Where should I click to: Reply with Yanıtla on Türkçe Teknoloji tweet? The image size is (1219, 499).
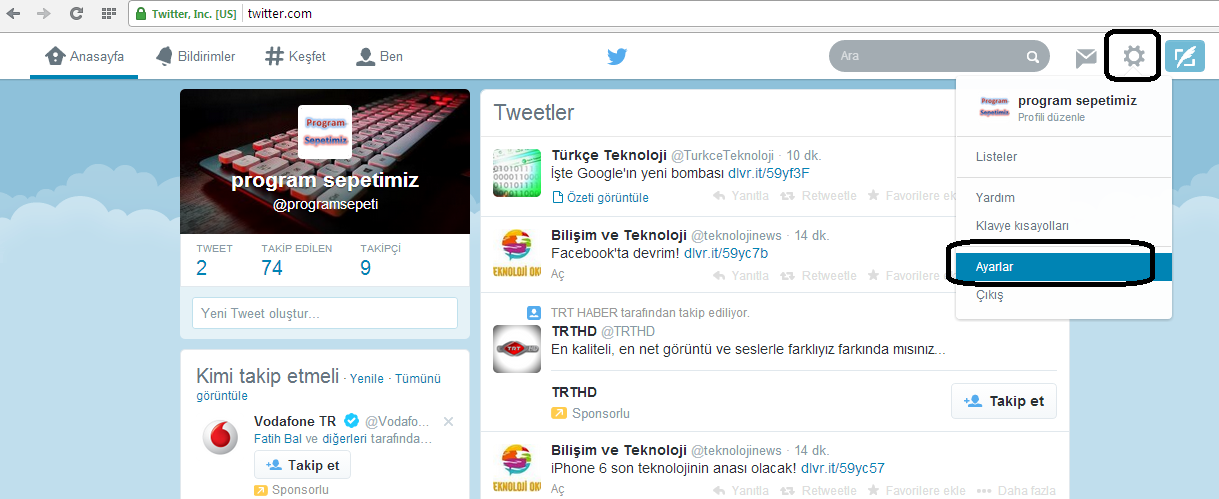point(741,196)
